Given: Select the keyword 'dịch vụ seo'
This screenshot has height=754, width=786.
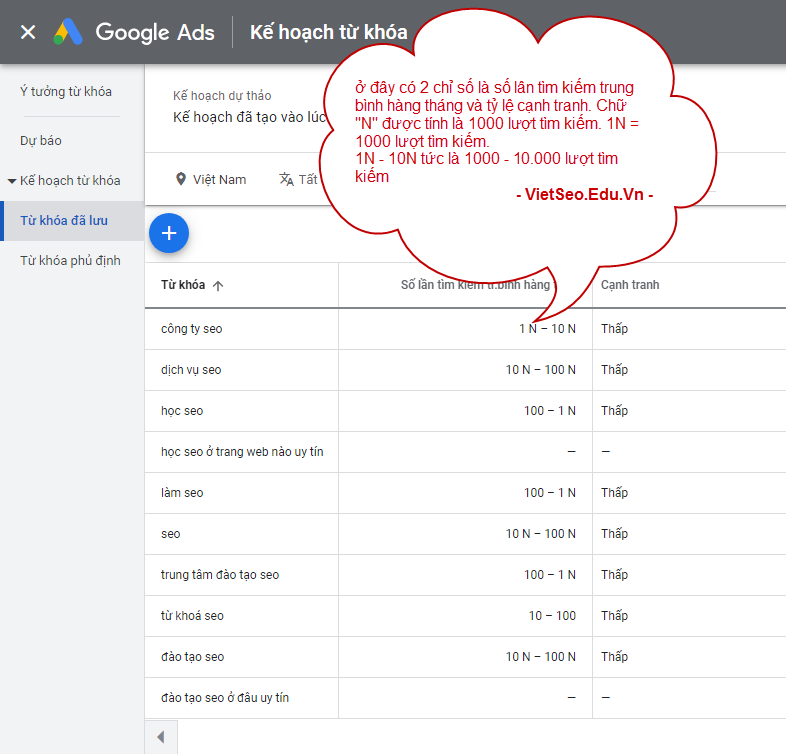Looking at the screenshot, I should coord(191,370).
